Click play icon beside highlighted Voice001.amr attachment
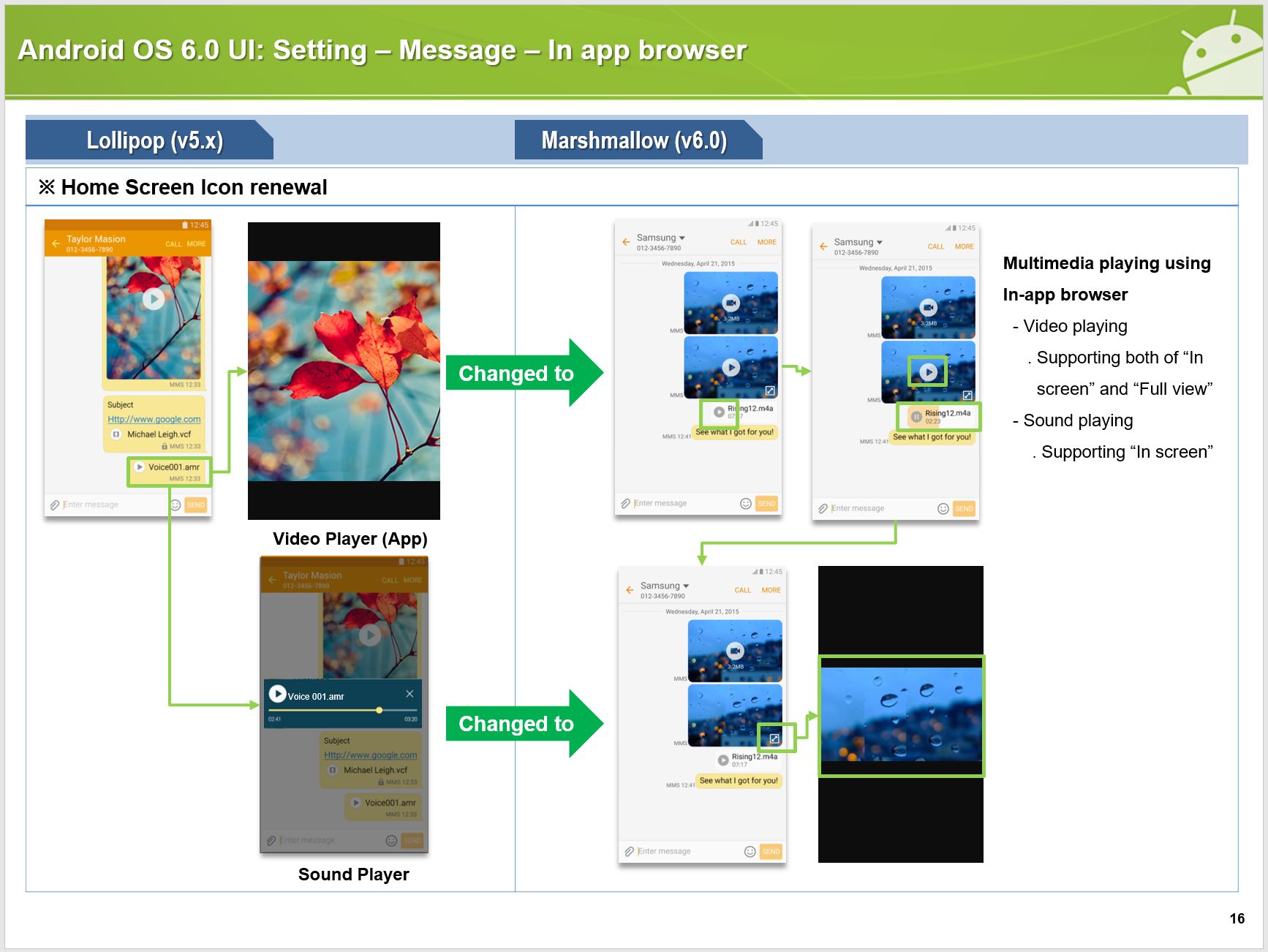 click(x=139, y=467)
